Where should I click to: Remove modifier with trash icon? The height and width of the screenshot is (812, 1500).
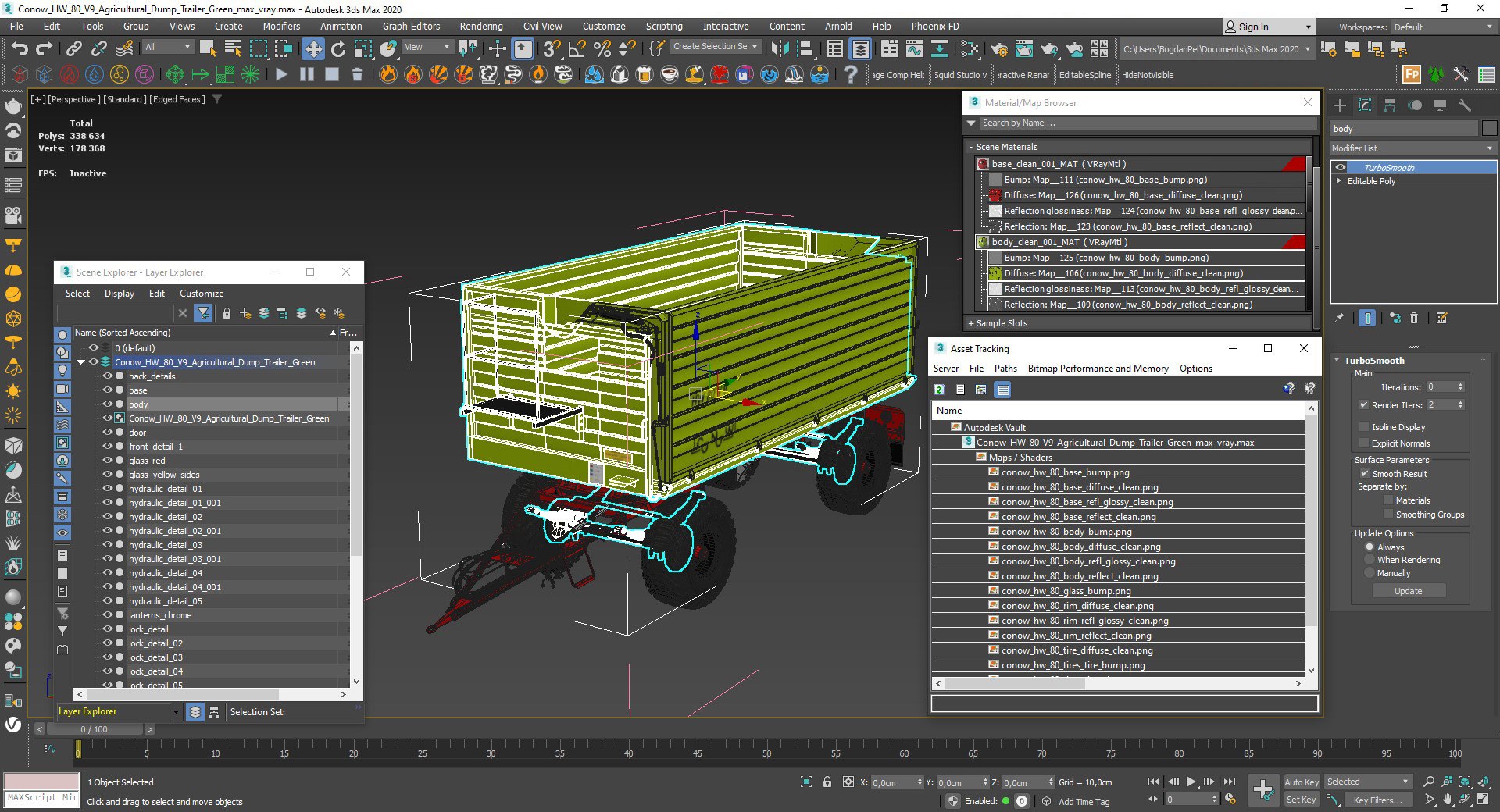pos(1414,318)
